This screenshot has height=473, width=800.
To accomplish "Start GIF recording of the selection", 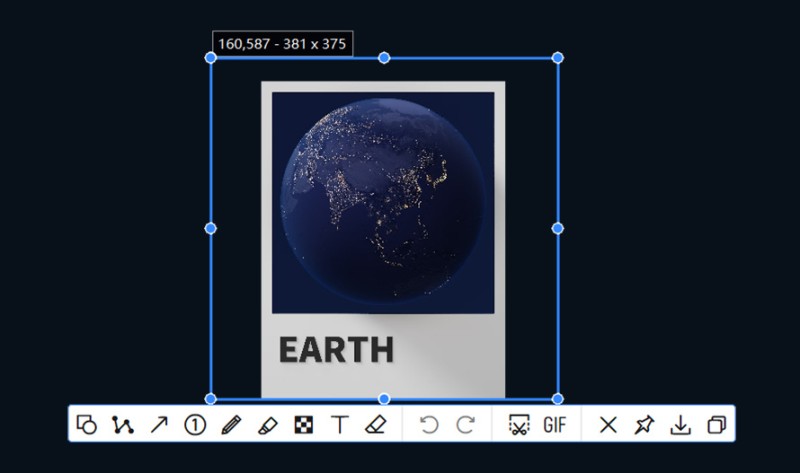I will (554, 424).
